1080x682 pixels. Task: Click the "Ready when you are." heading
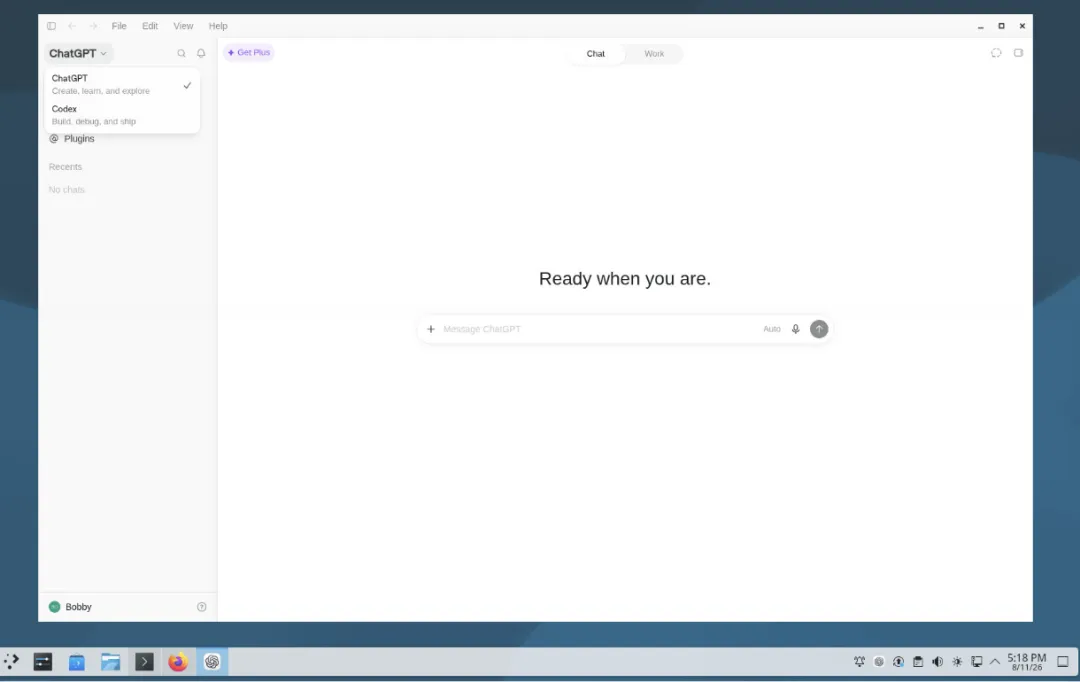625,279
